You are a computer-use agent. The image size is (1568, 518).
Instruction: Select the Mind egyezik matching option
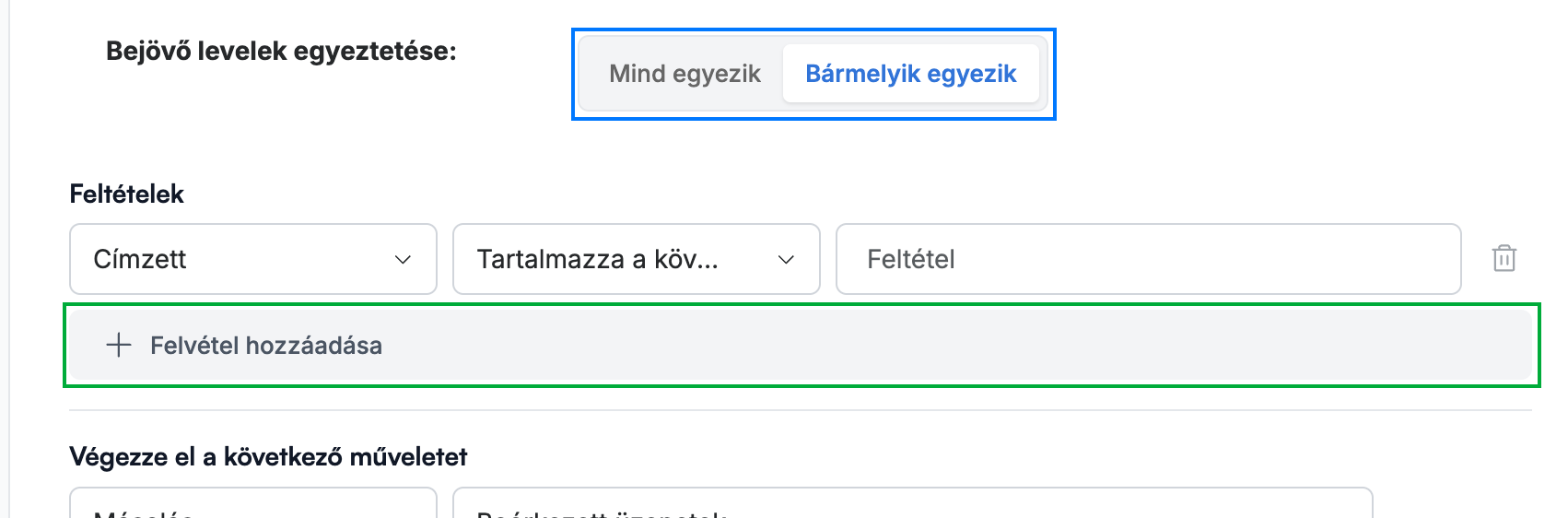point(685,74)
